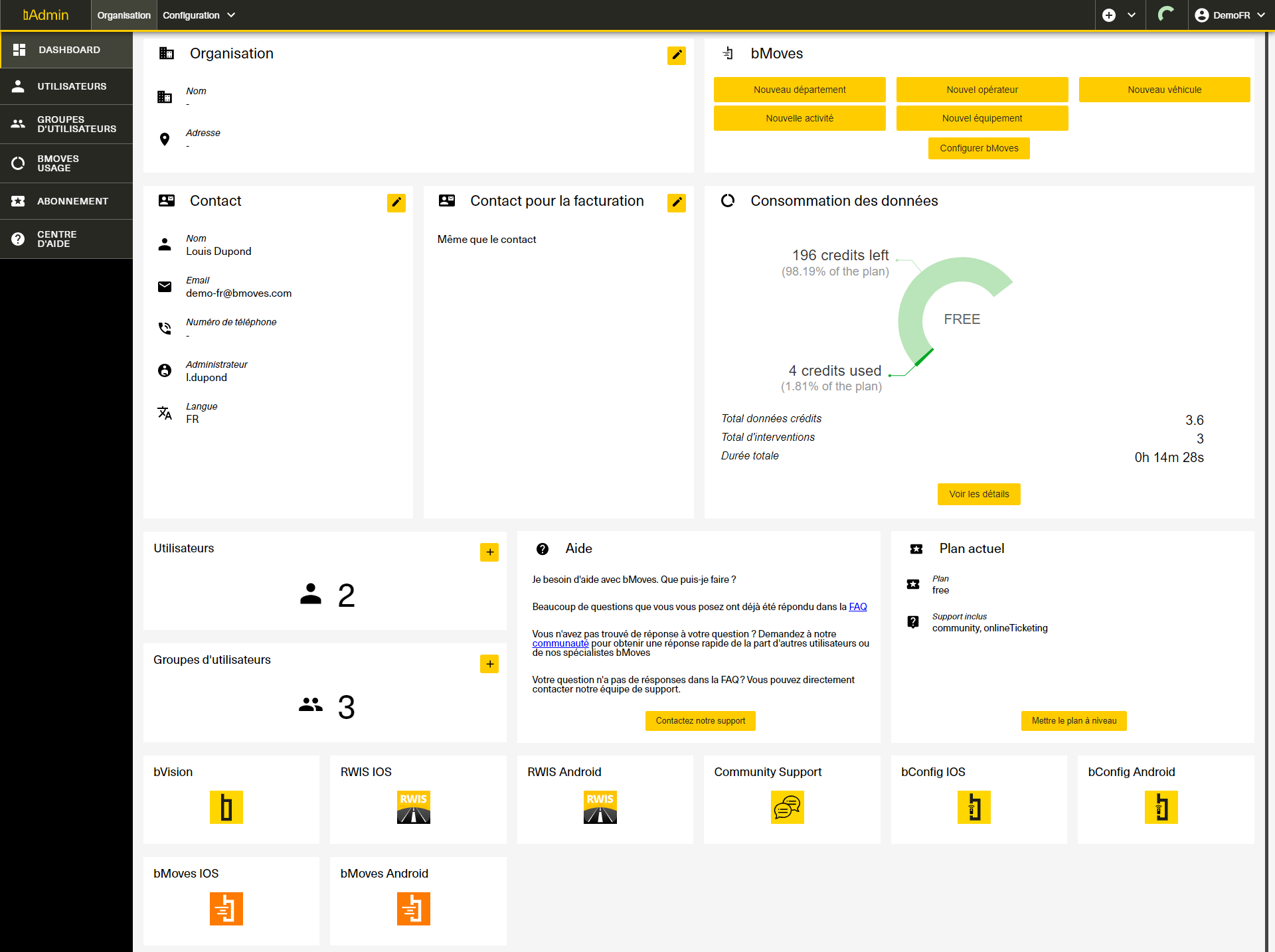Edit the billing contact via pencil icon
Viewport: 1275px width, 952px height.
pos(676,202)
